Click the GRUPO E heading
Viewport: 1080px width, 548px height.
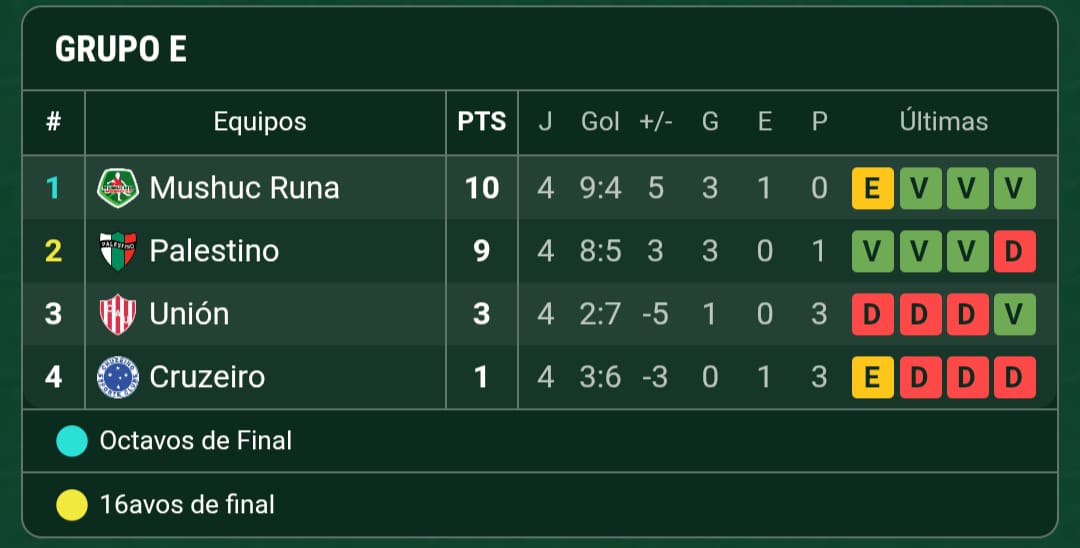coord(120,50)
